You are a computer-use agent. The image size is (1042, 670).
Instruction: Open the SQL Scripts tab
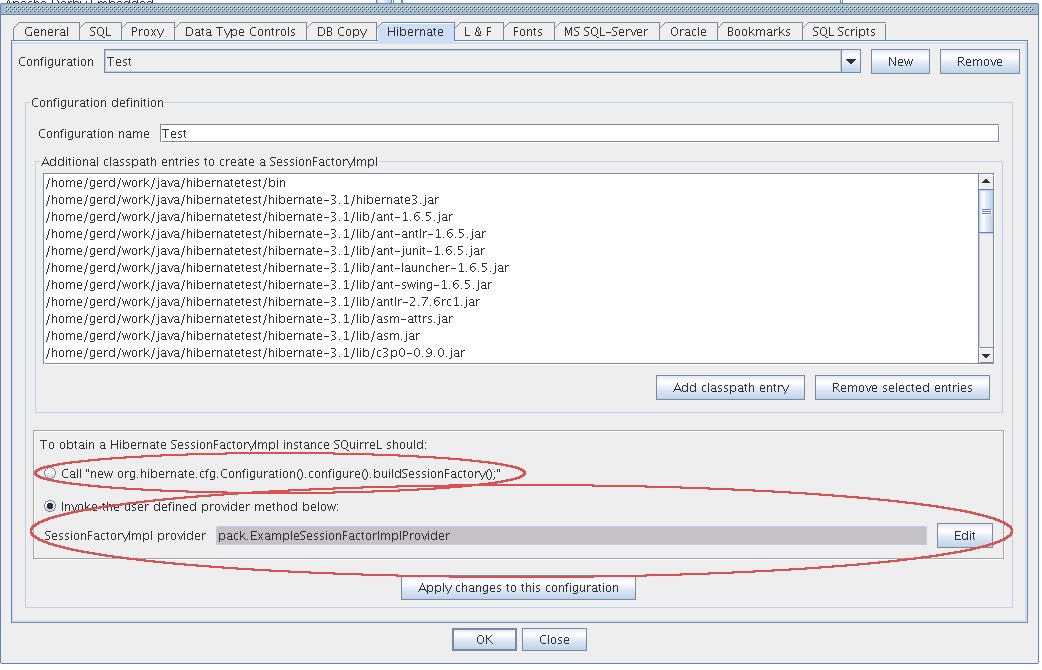pyautogui.click(x=844, y=31)
